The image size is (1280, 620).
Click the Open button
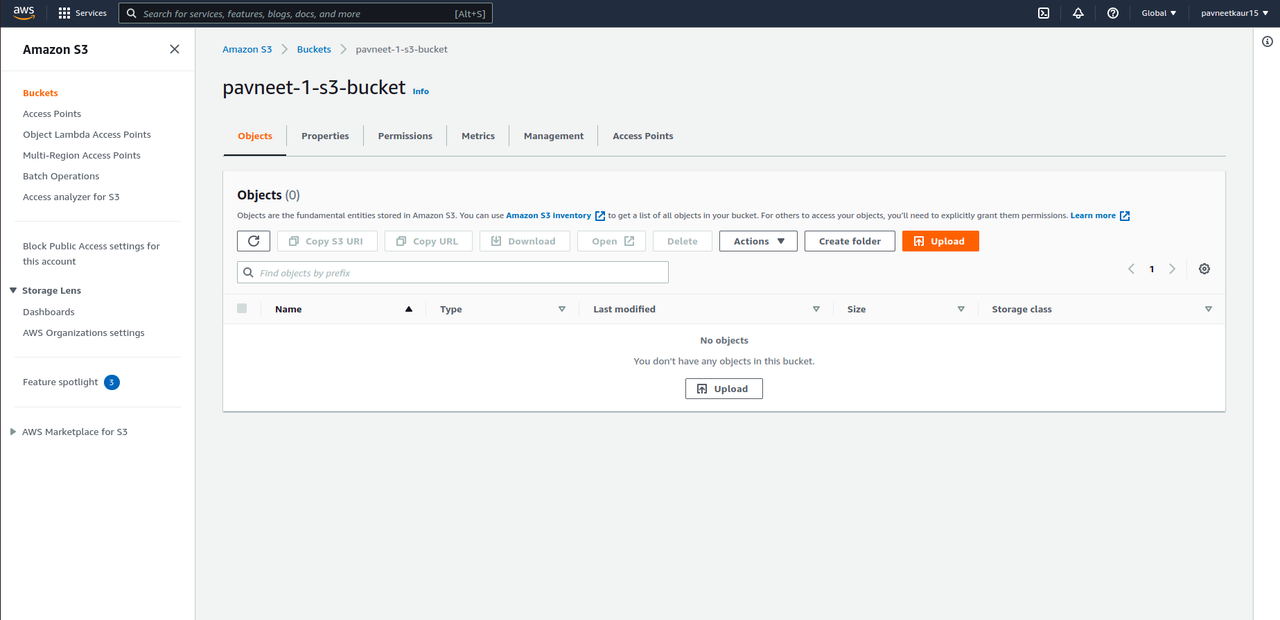(x=612, y=241)
